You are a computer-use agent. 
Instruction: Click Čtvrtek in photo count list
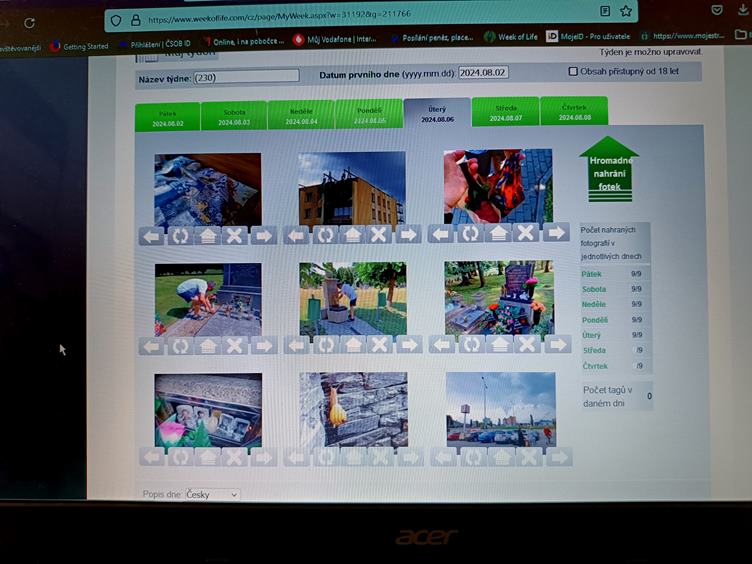point(595,366)
